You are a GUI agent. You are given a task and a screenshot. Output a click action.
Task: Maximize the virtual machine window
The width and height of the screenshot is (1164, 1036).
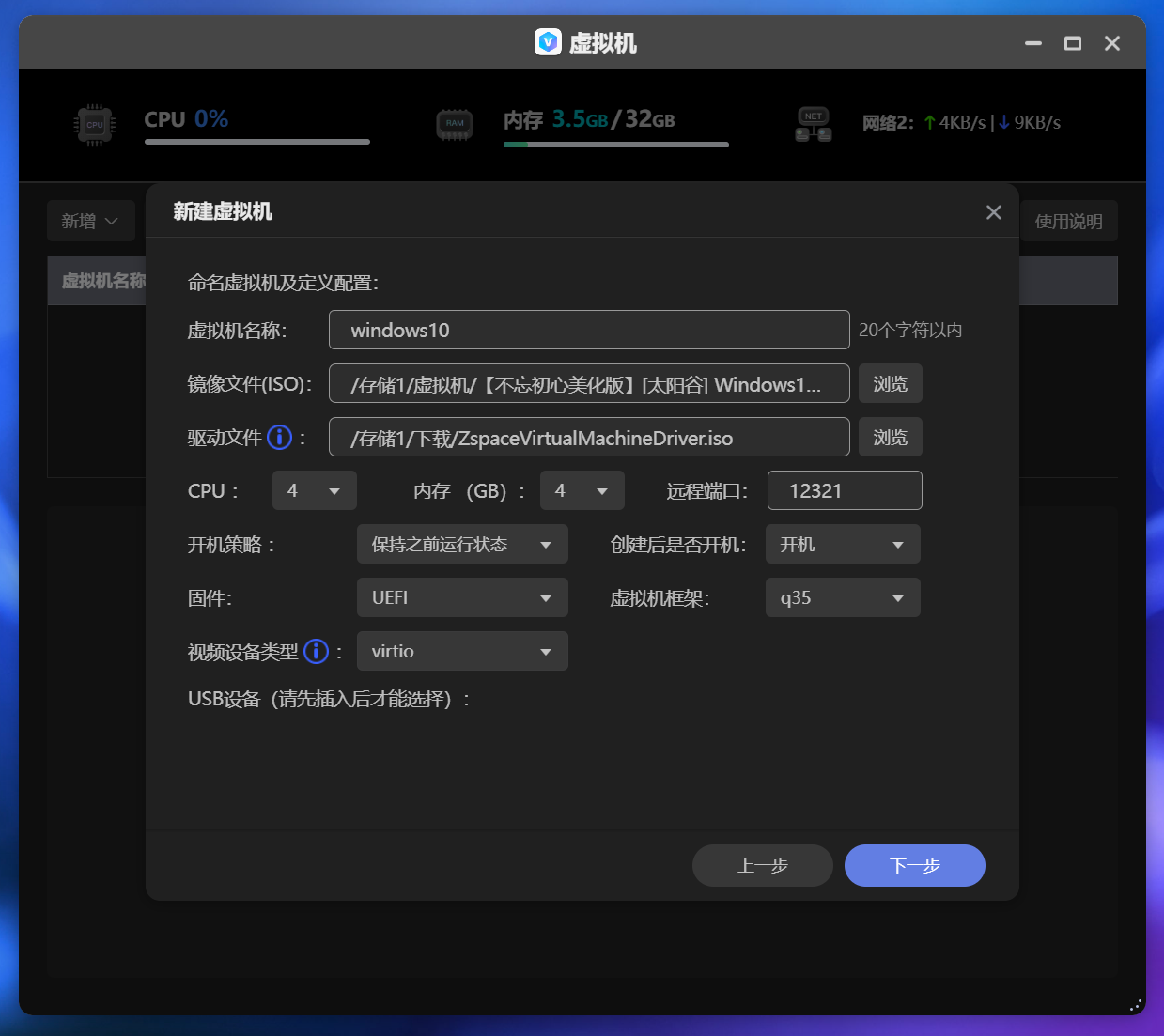point(1073,43)
